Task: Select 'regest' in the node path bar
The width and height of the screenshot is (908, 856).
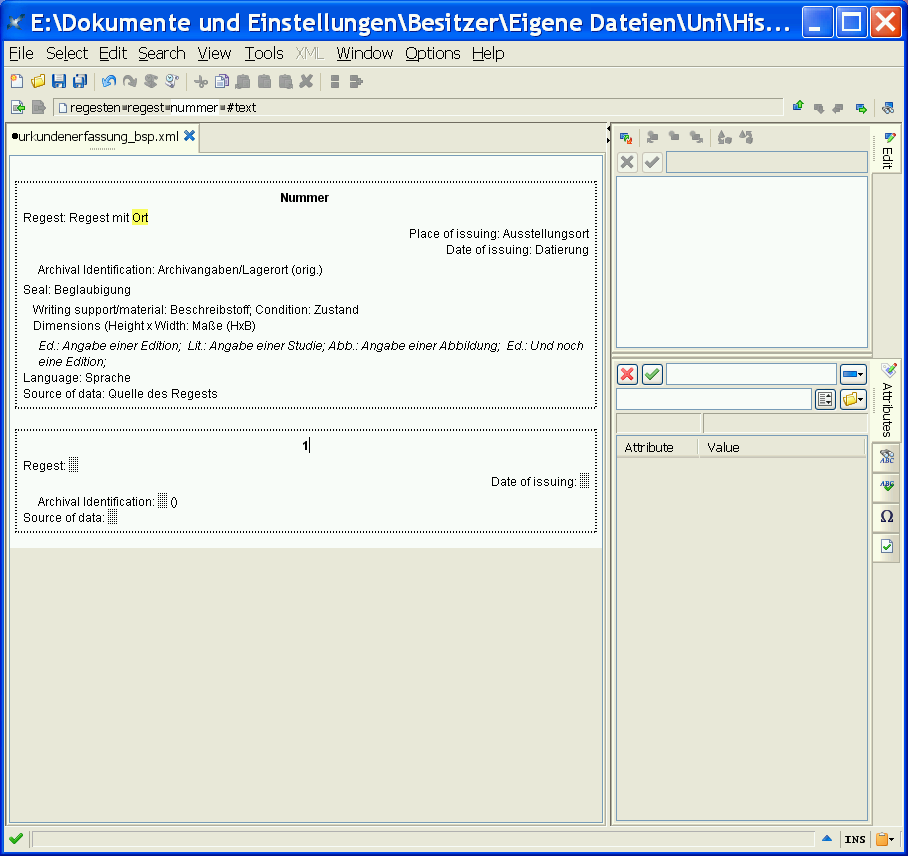Action: pyautogui.click(x=145, y=108)
